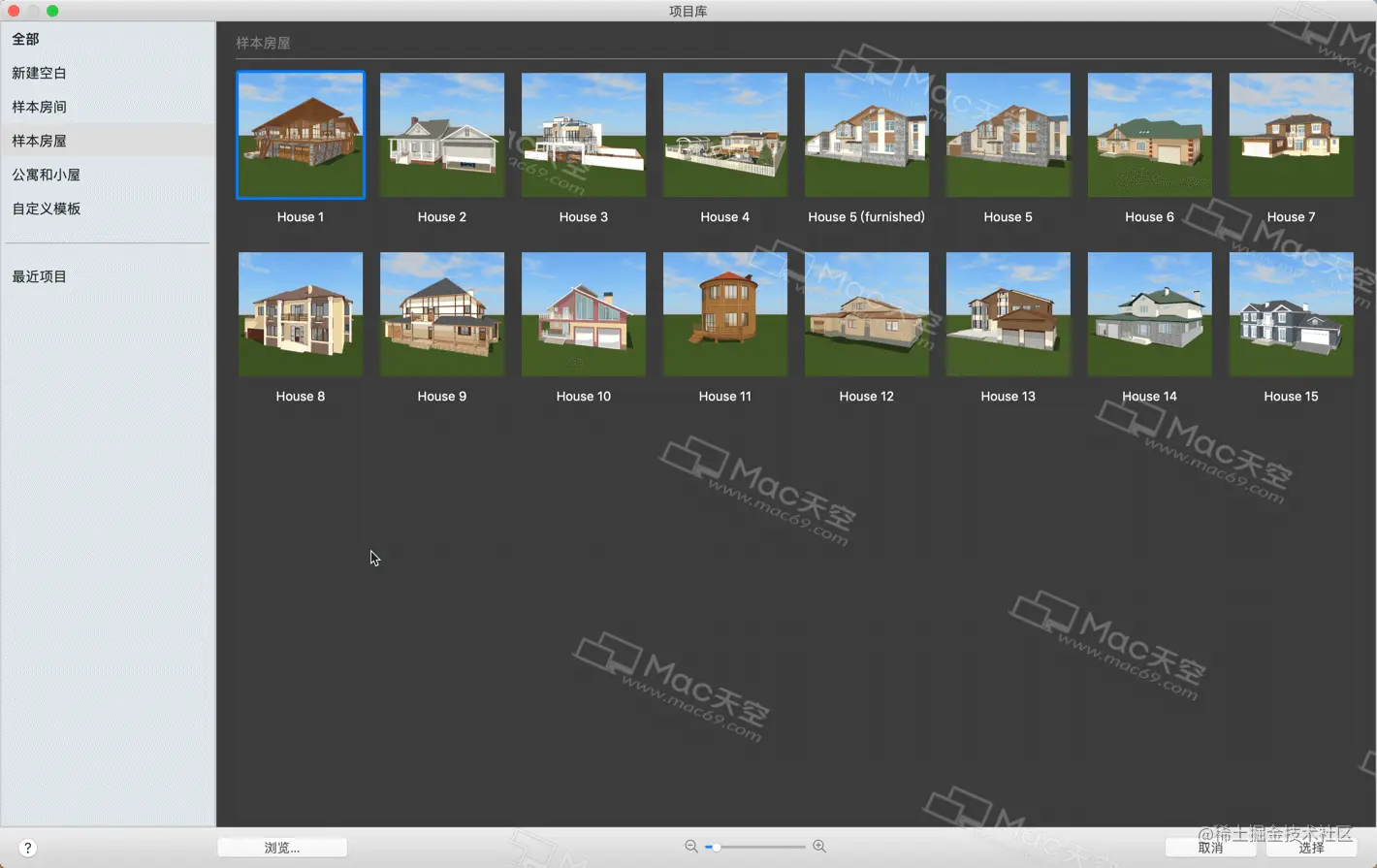Click the 选择 choose button
The image size is (1377, 868).
click(1311, 848)
